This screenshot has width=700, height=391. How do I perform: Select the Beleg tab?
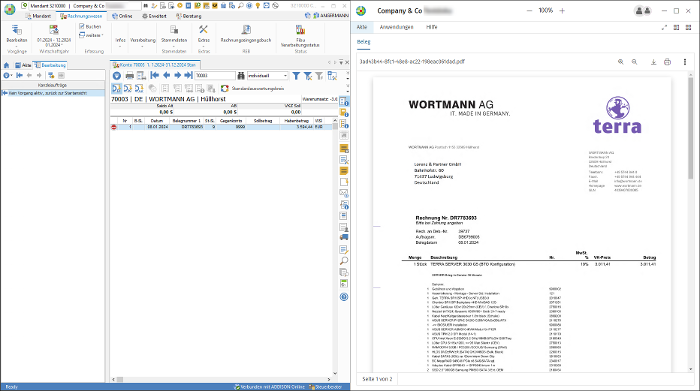click(363, 42)
